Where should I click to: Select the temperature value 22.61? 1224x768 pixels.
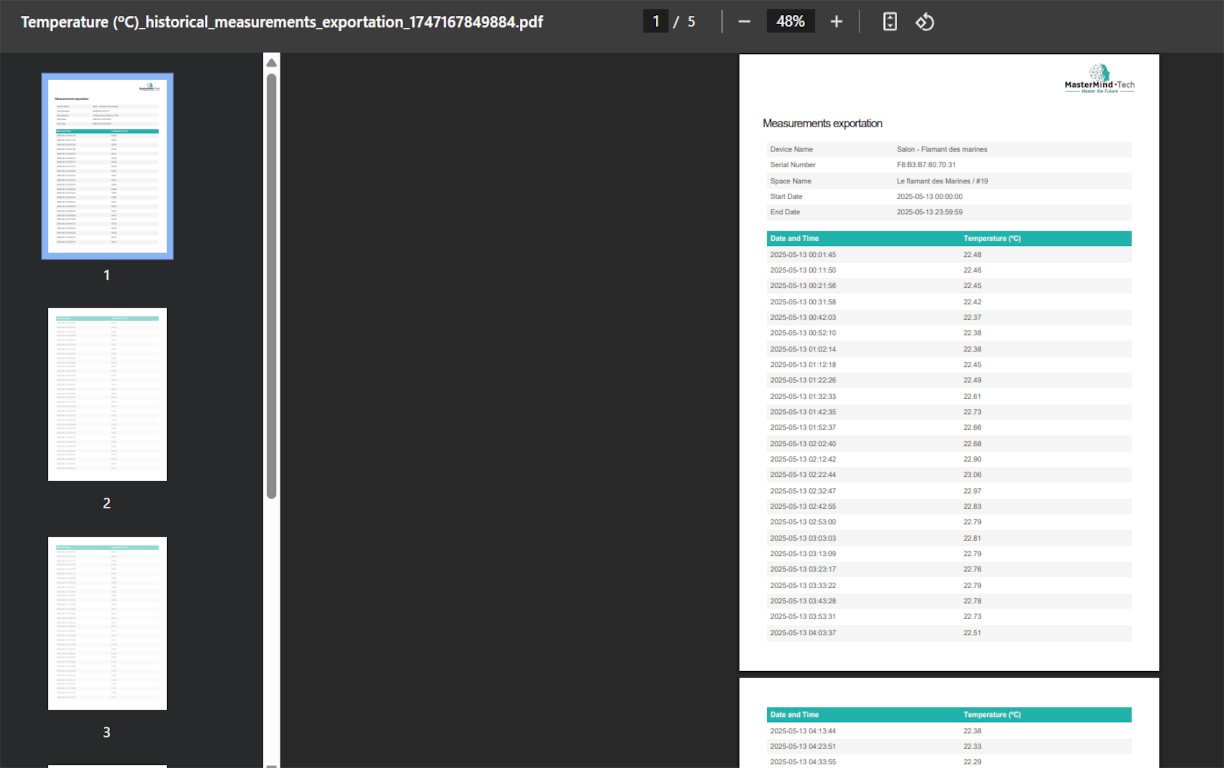(972, 396)
